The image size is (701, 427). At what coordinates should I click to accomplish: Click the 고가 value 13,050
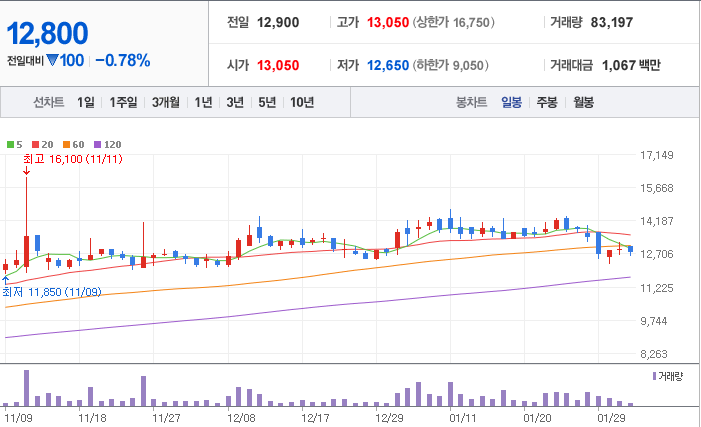point(388,22)
